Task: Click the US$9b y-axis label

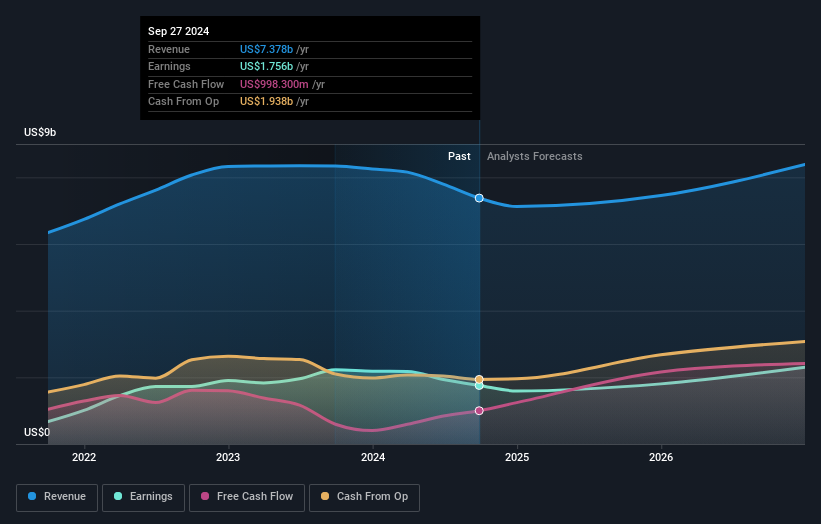Action: (x=40, y=132)
